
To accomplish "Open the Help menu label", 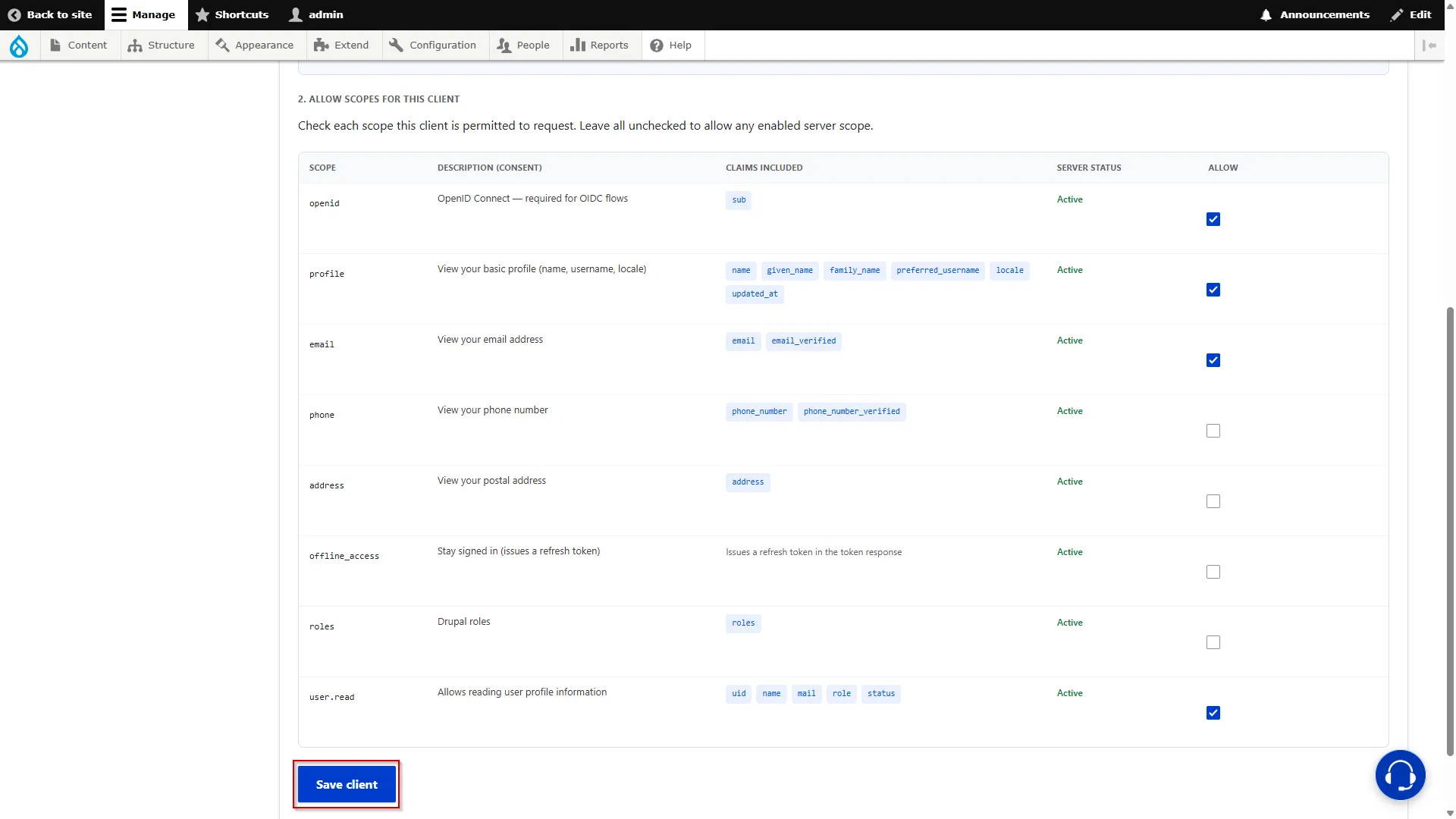I will [680, 45].
